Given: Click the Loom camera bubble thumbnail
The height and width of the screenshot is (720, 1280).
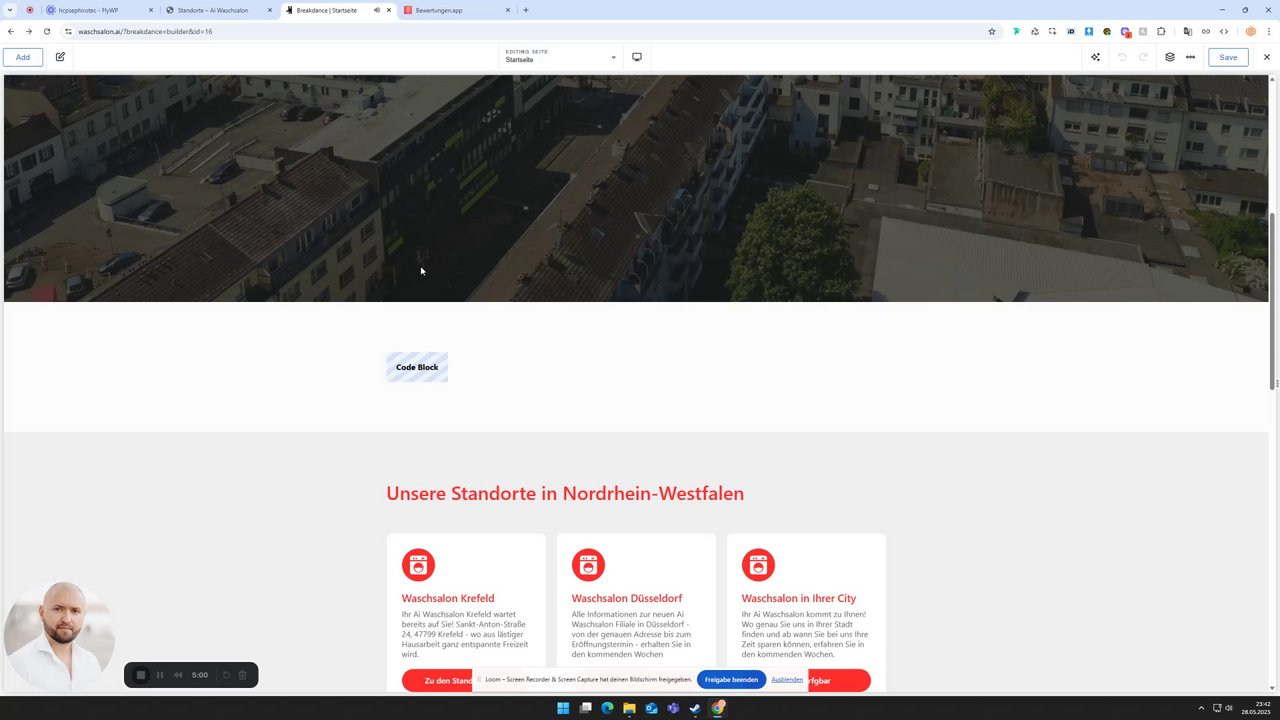Looking at the screenshot, I should pyautogui.click(x=59, y=636).
